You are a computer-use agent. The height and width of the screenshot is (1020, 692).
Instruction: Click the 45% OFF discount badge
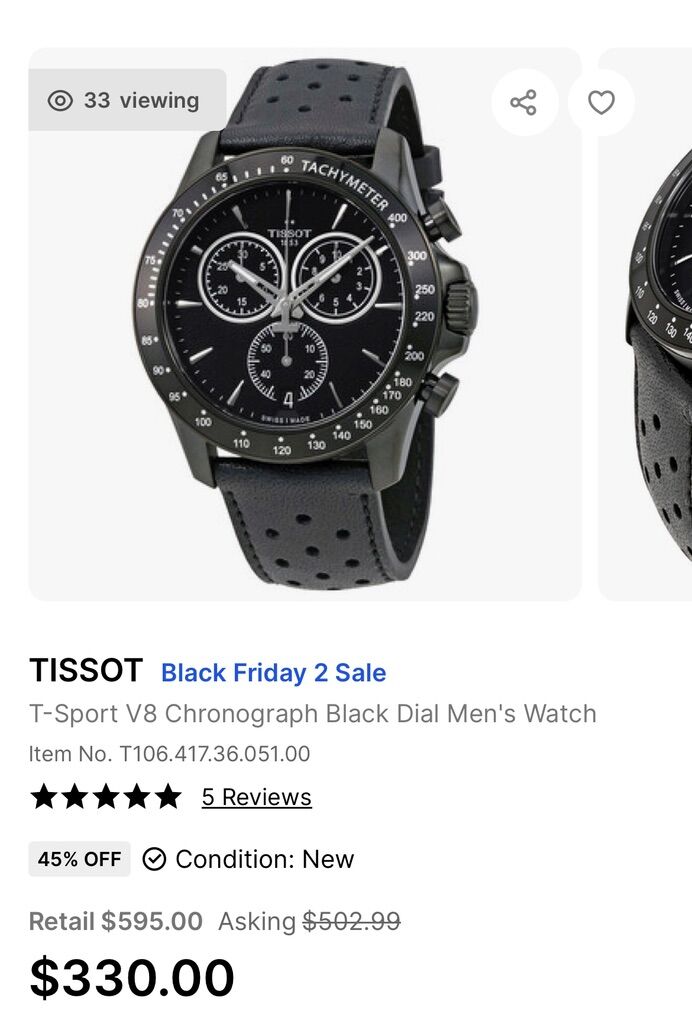tap(78, 858)
